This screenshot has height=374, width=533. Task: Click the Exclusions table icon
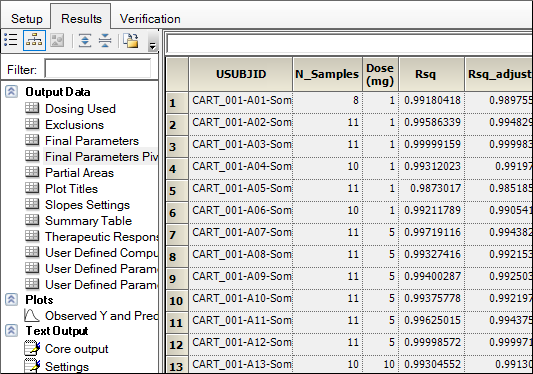pos(32,124)
